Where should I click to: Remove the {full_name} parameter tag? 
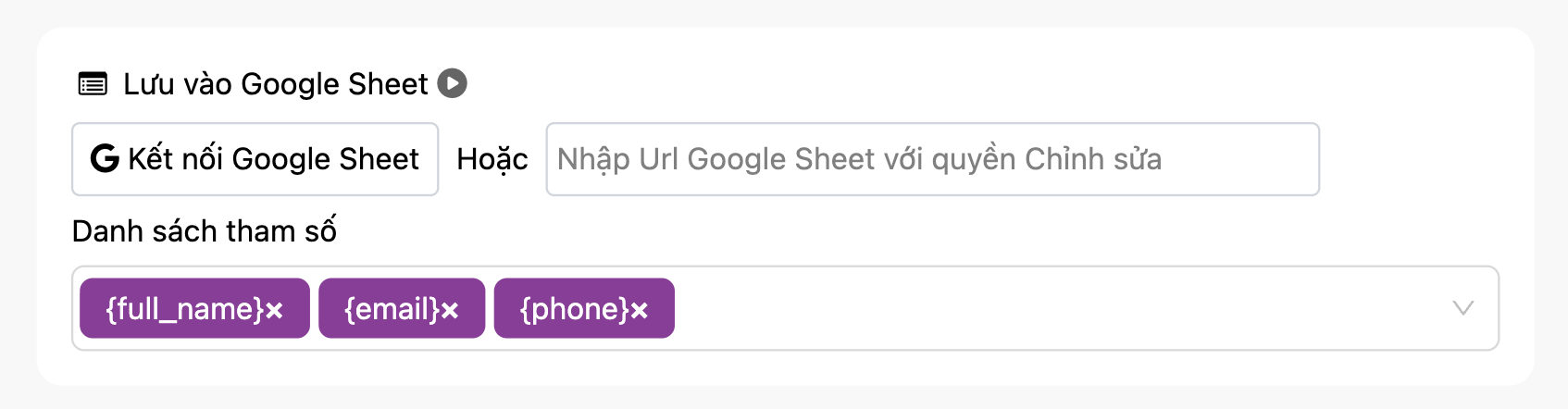coord(275,311)
